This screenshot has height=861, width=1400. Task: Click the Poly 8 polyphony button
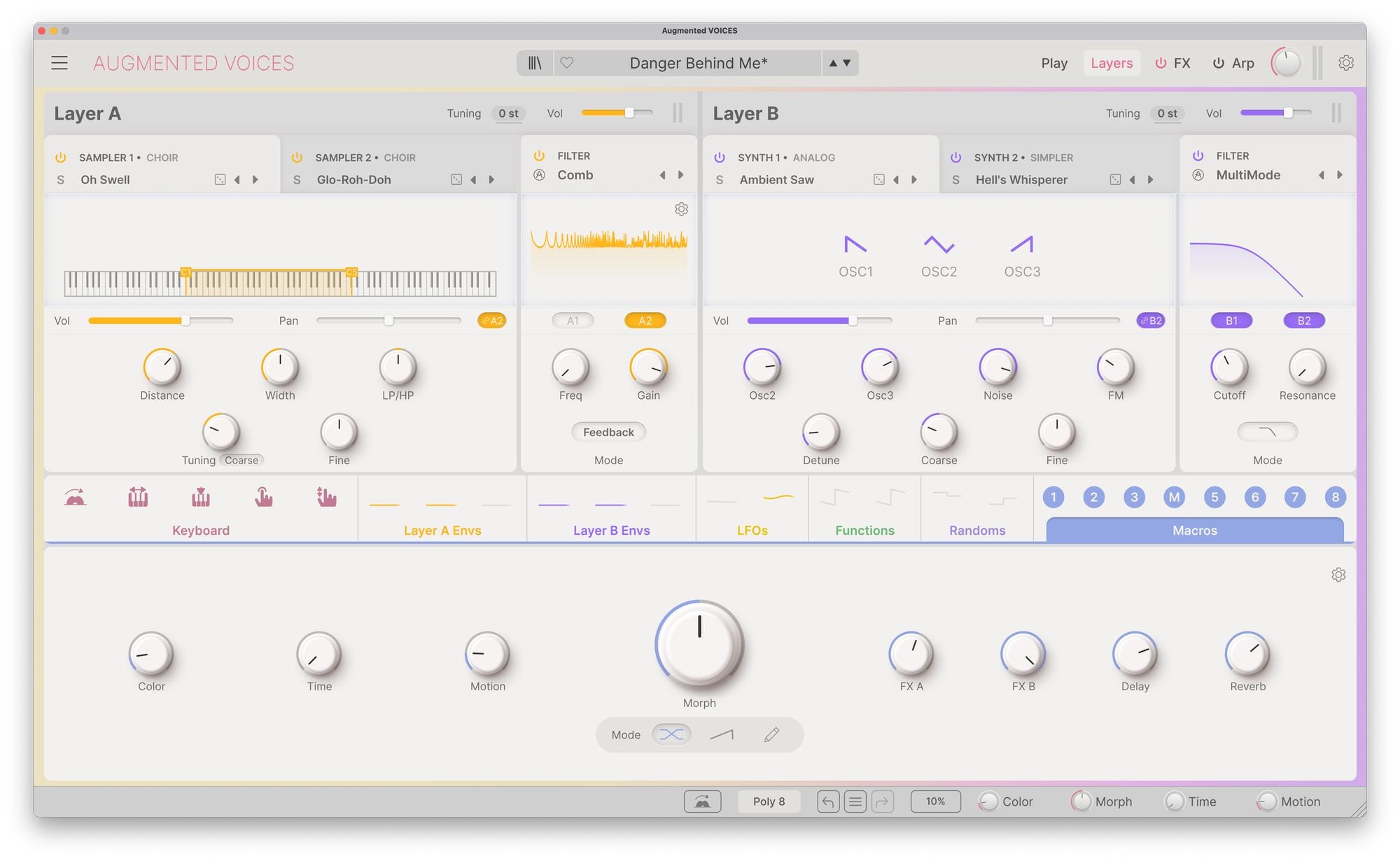[769, 801]
